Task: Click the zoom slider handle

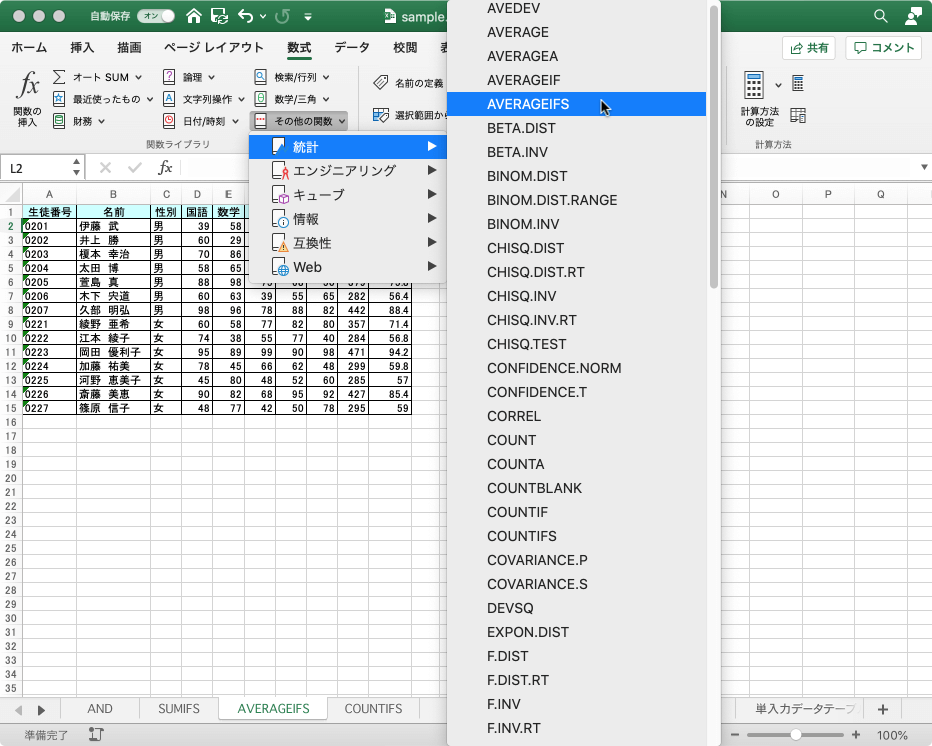Action: point(795,735)
